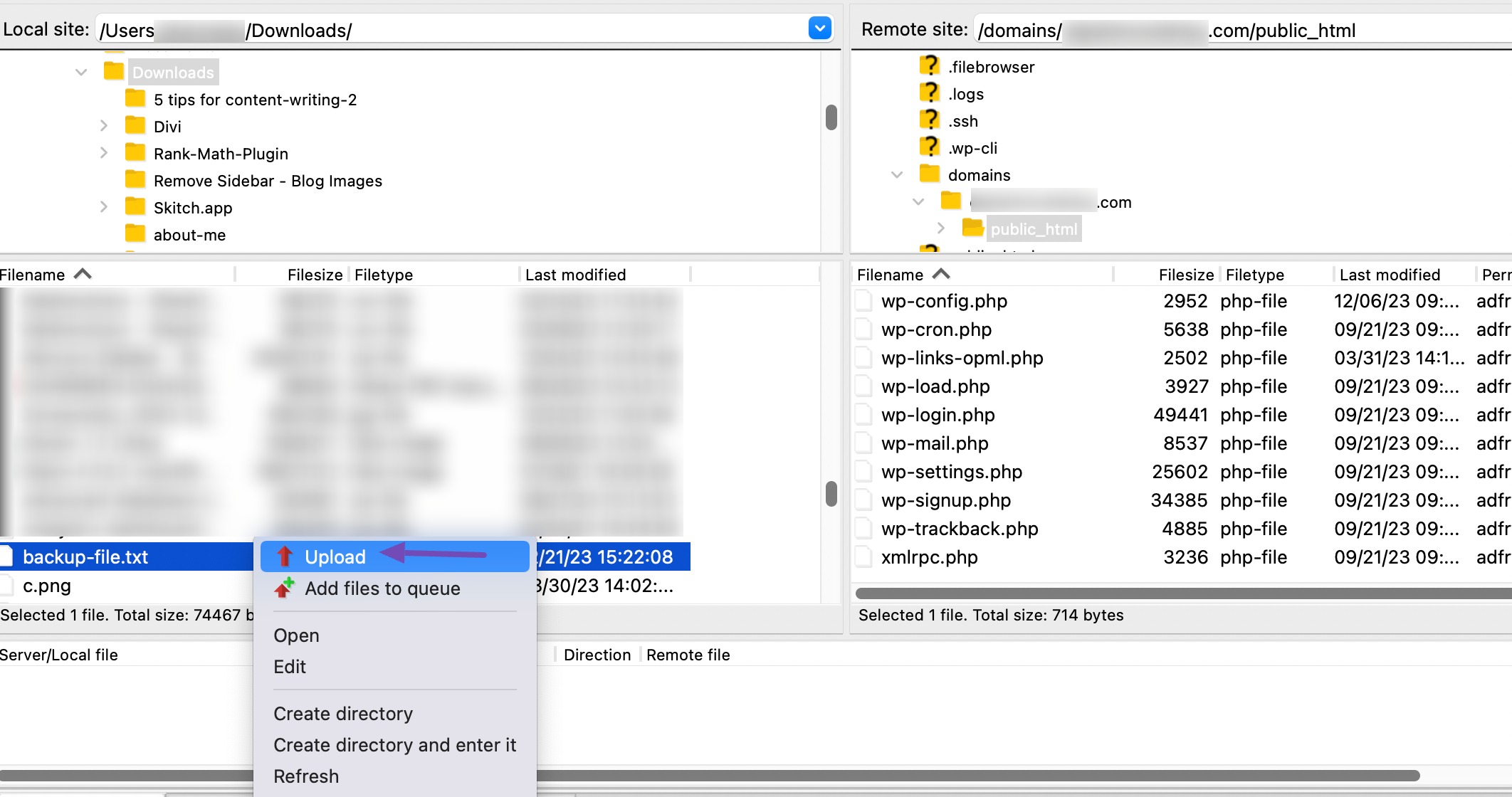Click the remote domains folder icon
The width and height of the screenshot is (1512, 797).
(x=929, y=174)
